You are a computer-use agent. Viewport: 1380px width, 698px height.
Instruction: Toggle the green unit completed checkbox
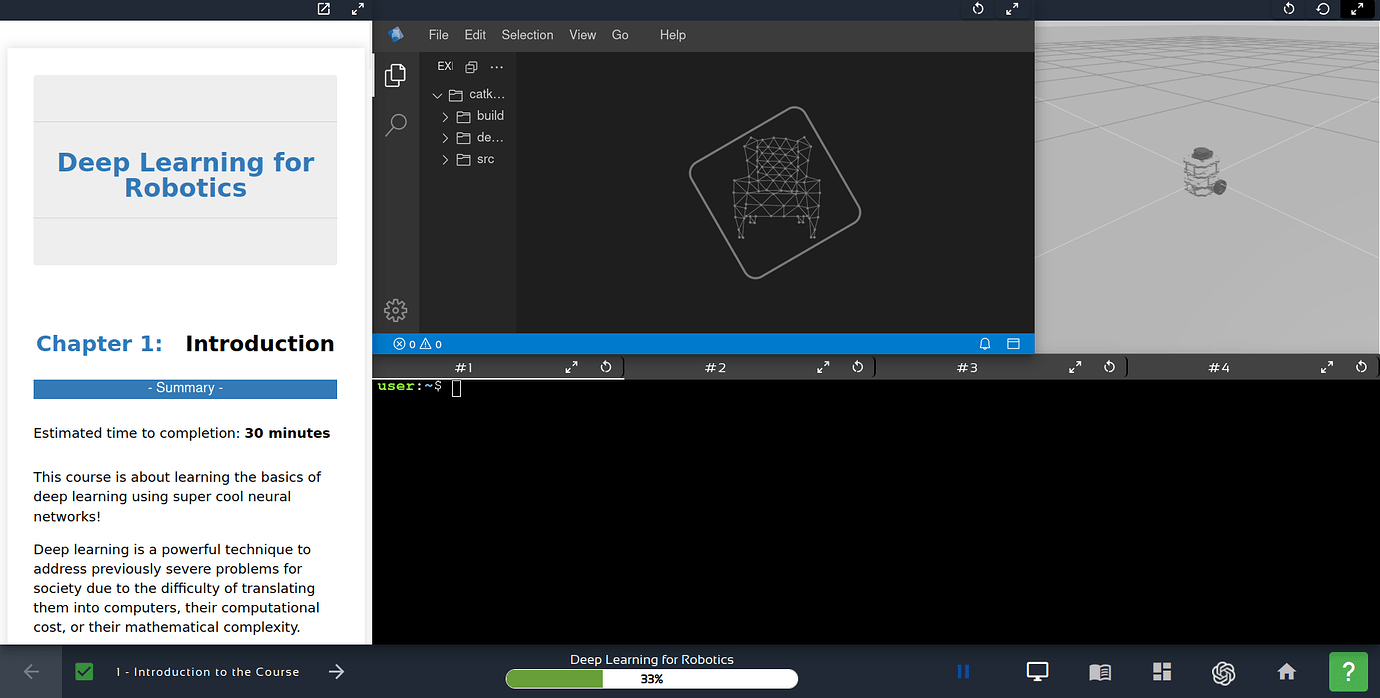84,672
